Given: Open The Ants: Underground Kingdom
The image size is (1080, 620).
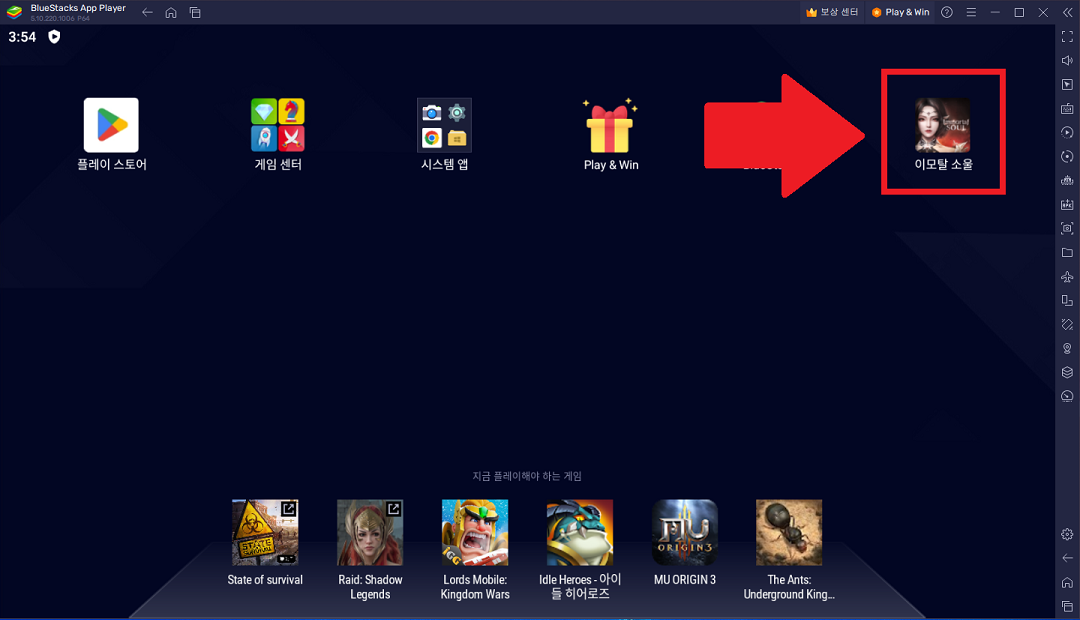Looking at the screenshot, I should click(789, 533).
